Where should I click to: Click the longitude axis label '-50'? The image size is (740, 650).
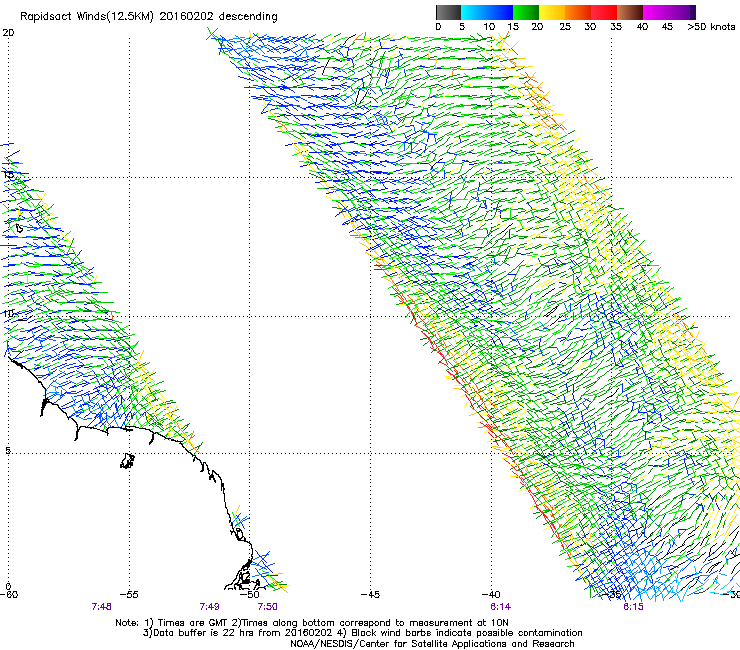[x=250, y=595]
